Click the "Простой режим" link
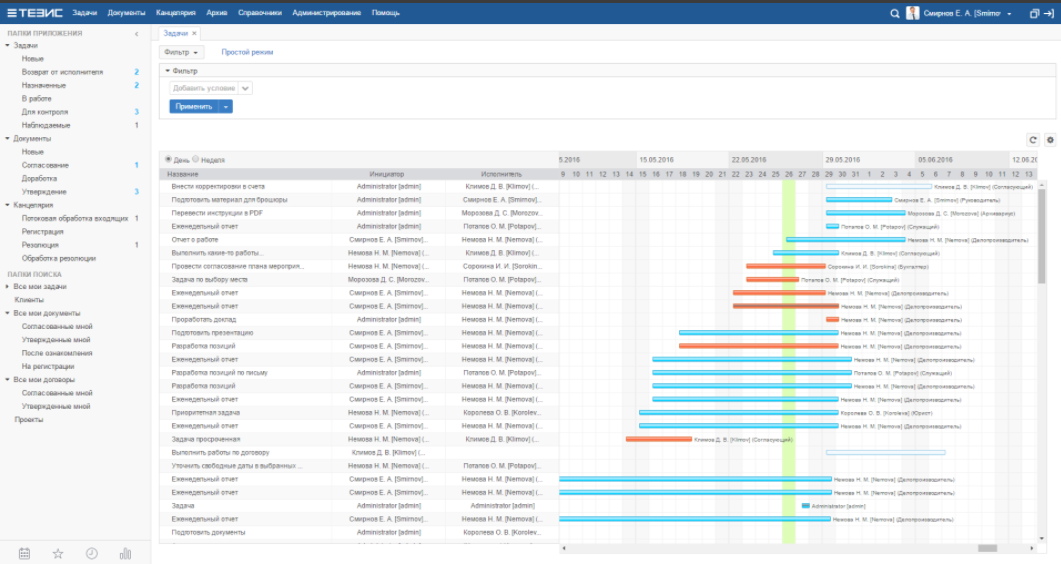 pos(247,52)
